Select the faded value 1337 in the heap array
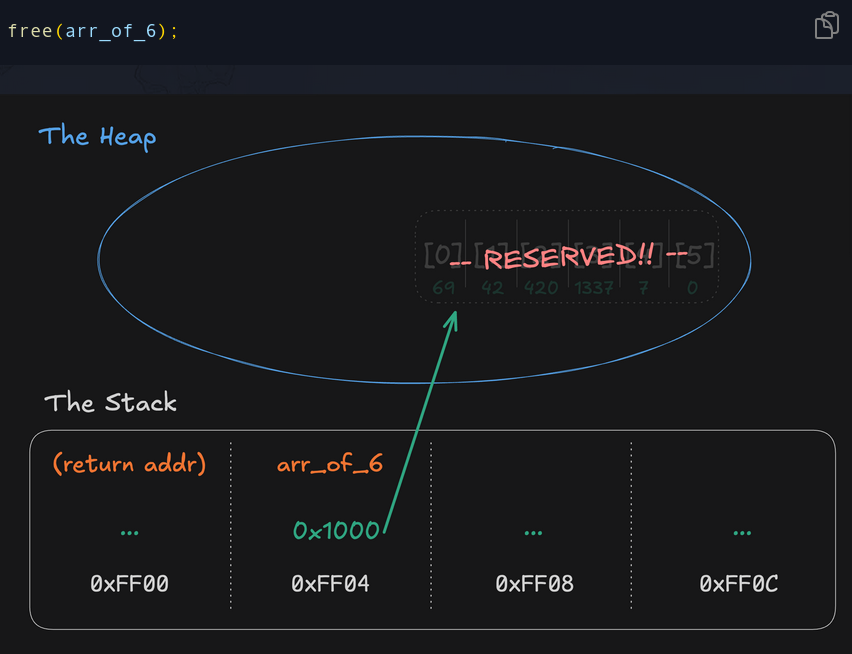Viewport: 852px width, 654px height. [x=594, y=288]
